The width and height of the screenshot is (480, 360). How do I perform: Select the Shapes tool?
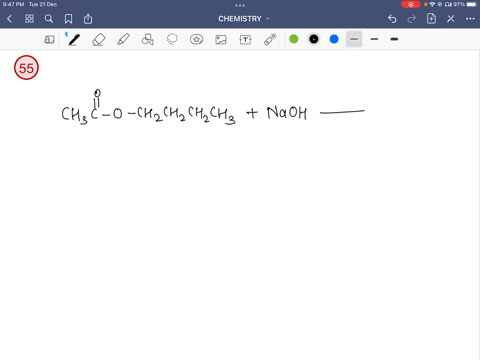pyautogui.click(x=148, y=40)
